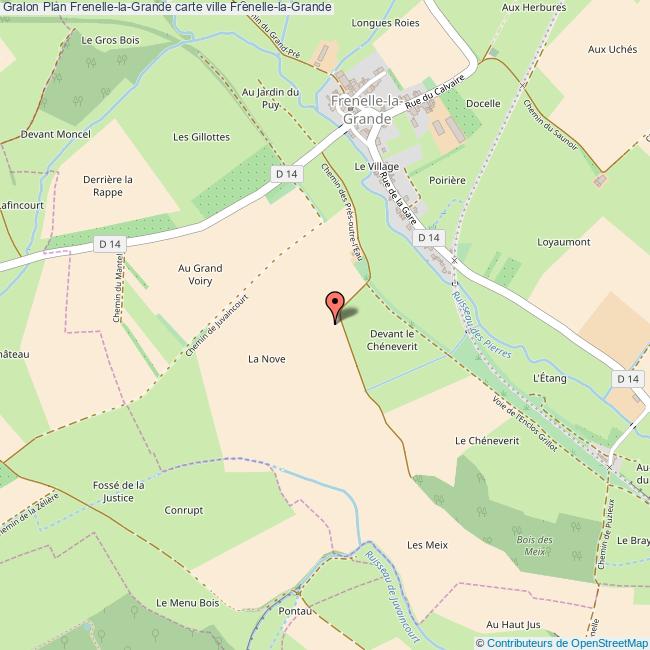Screen dimensions: 650x650
Task: Click the D 14 road shield near Les Gillottes
Action: [287, 174]
